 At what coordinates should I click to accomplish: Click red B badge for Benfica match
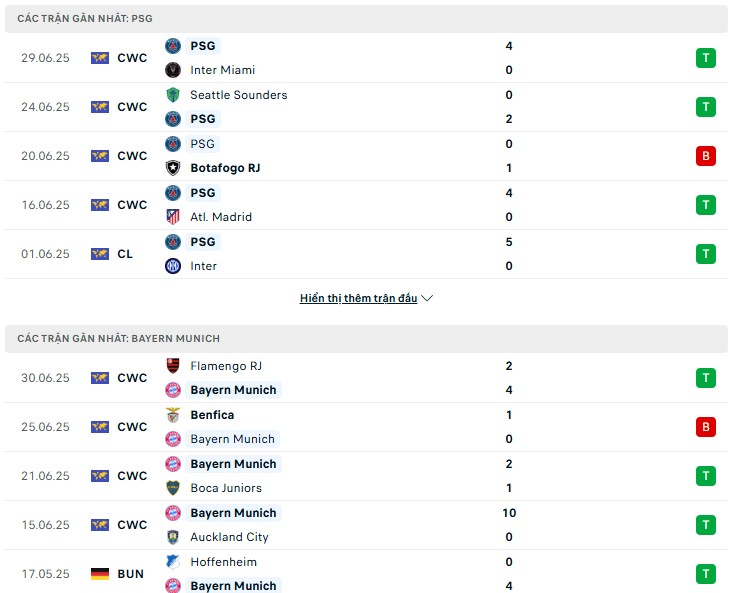705,427
